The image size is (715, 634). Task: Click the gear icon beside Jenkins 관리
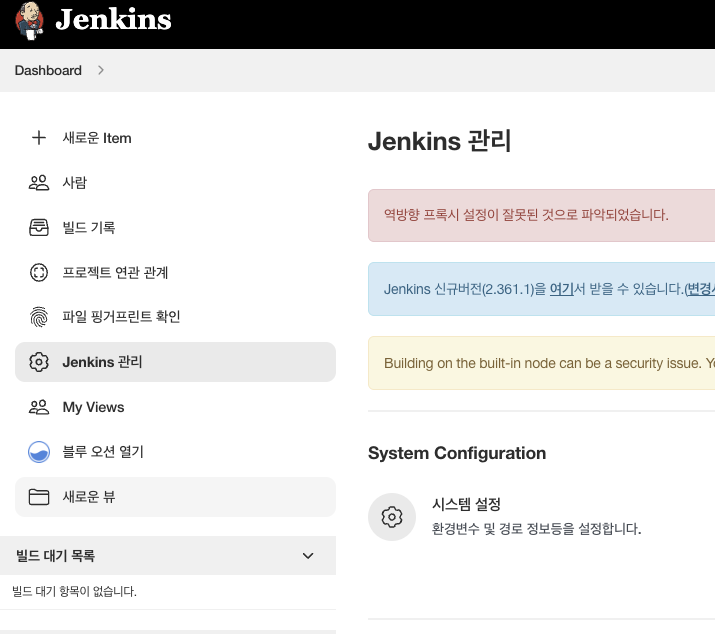click(x=39, y=362)
